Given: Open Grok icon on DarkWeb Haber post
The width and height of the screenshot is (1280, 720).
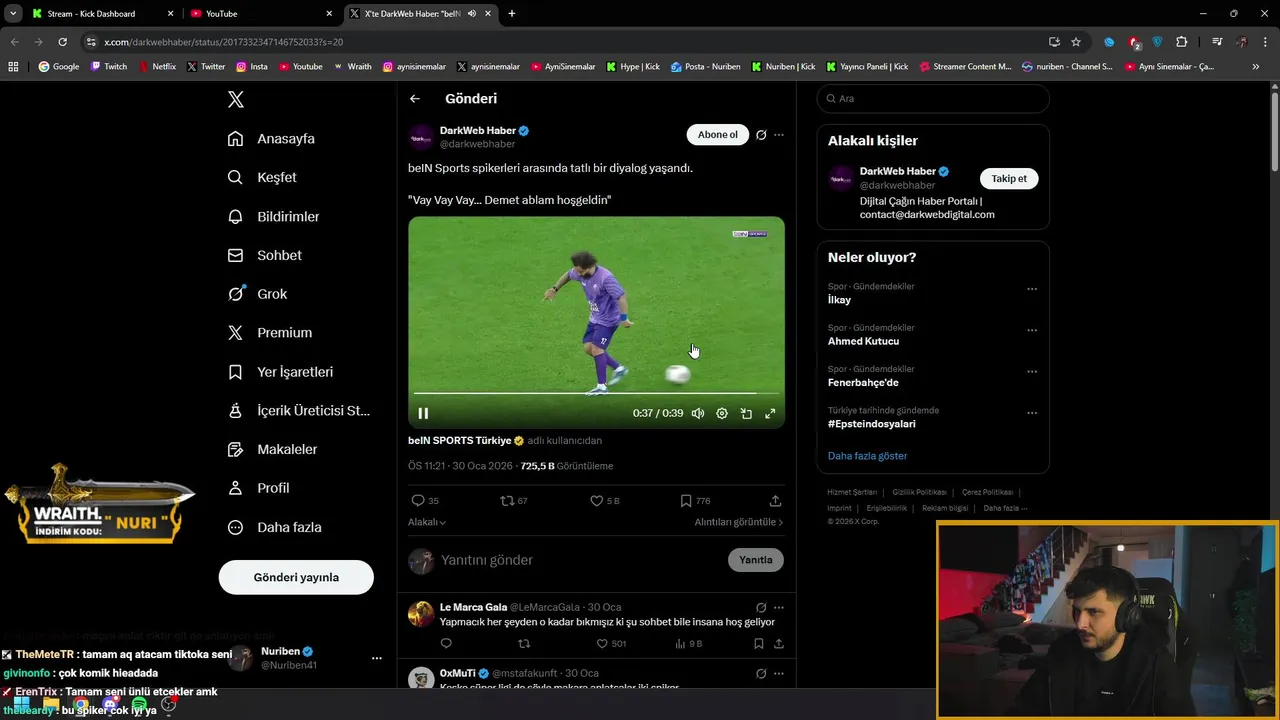Looking at the screenshot, I should (x=761, y=135).
